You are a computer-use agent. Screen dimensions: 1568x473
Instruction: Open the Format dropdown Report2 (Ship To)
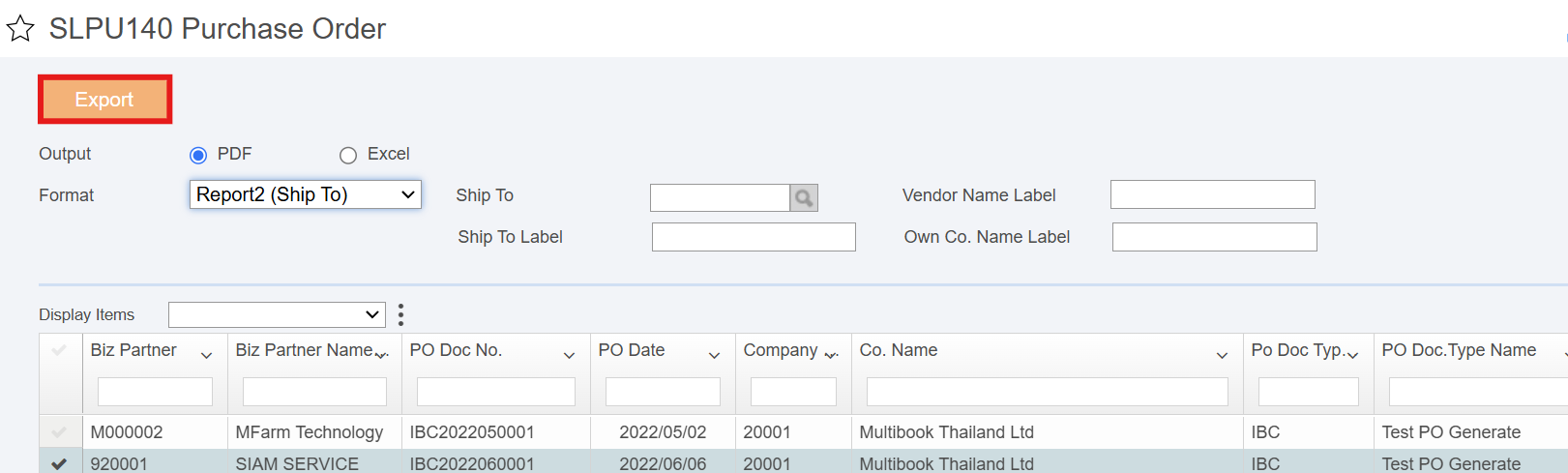pos(306,194)
